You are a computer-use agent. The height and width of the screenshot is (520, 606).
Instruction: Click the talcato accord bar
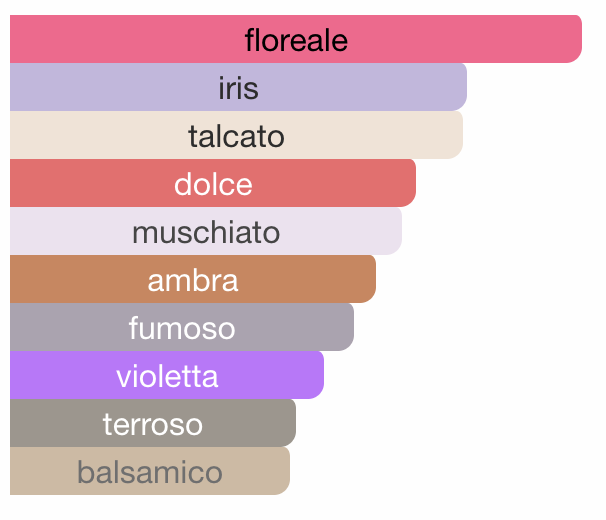[237, 135]
